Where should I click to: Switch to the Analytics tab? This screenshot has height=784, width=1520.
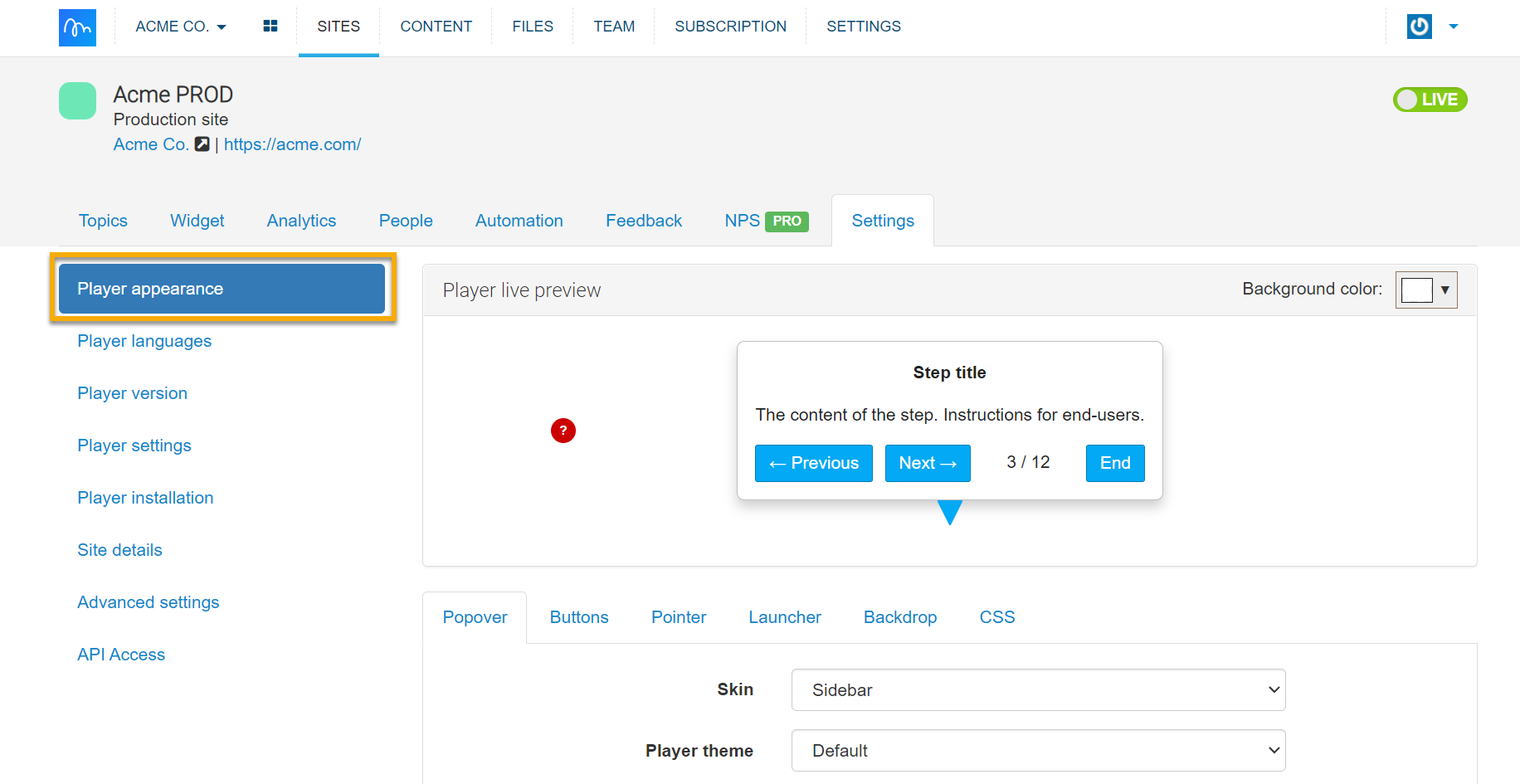point(301,221)
